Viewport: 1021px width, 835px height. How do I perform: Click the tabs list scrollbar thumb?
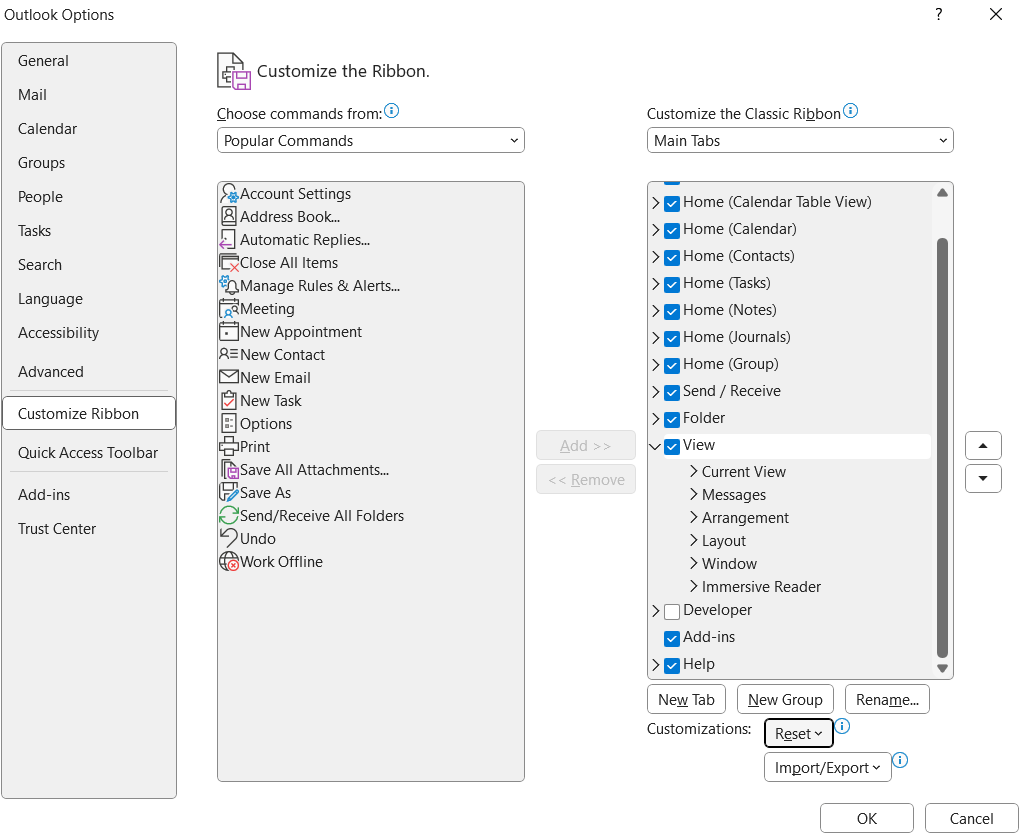coord(942,448)
